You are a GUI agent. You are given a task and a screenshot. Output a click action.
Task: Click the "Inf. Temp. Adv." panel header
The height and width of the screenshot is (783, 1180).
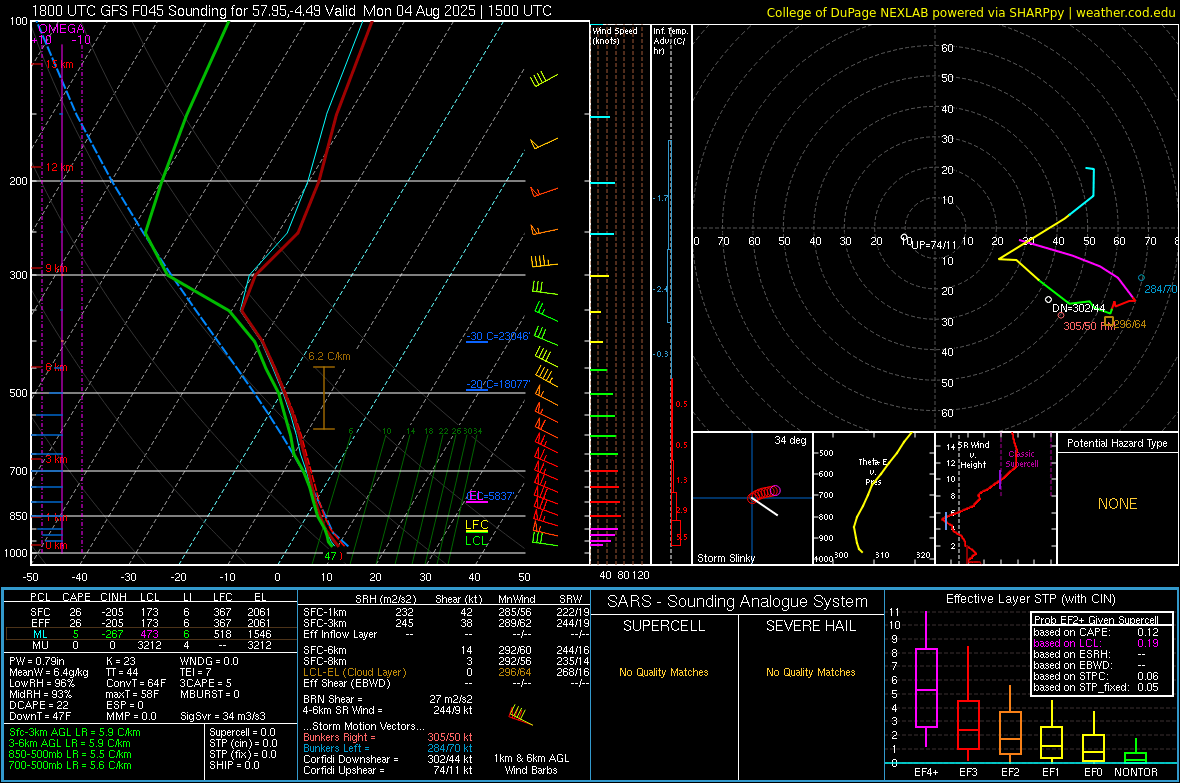[x=670, y=41]
